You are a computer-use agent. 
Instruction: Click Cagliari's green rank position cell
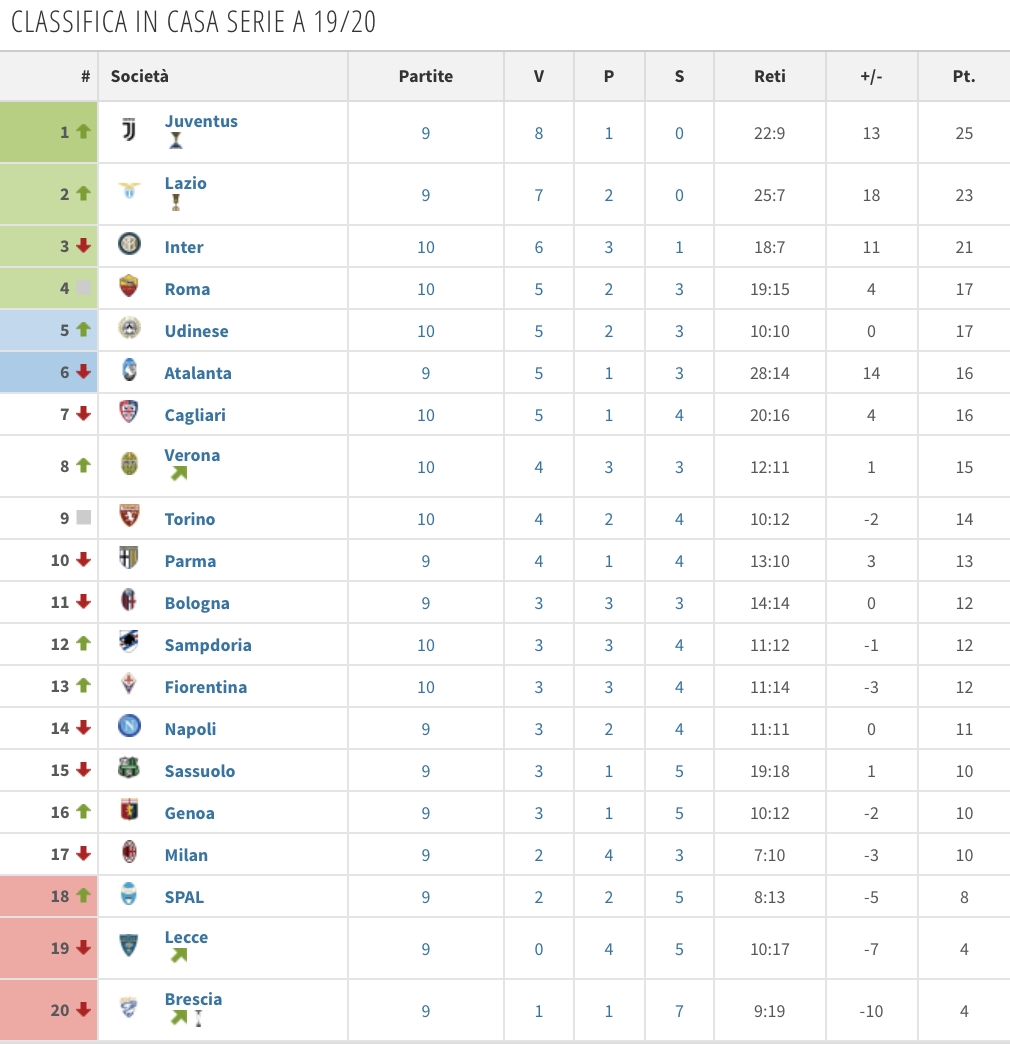(49, 414)
